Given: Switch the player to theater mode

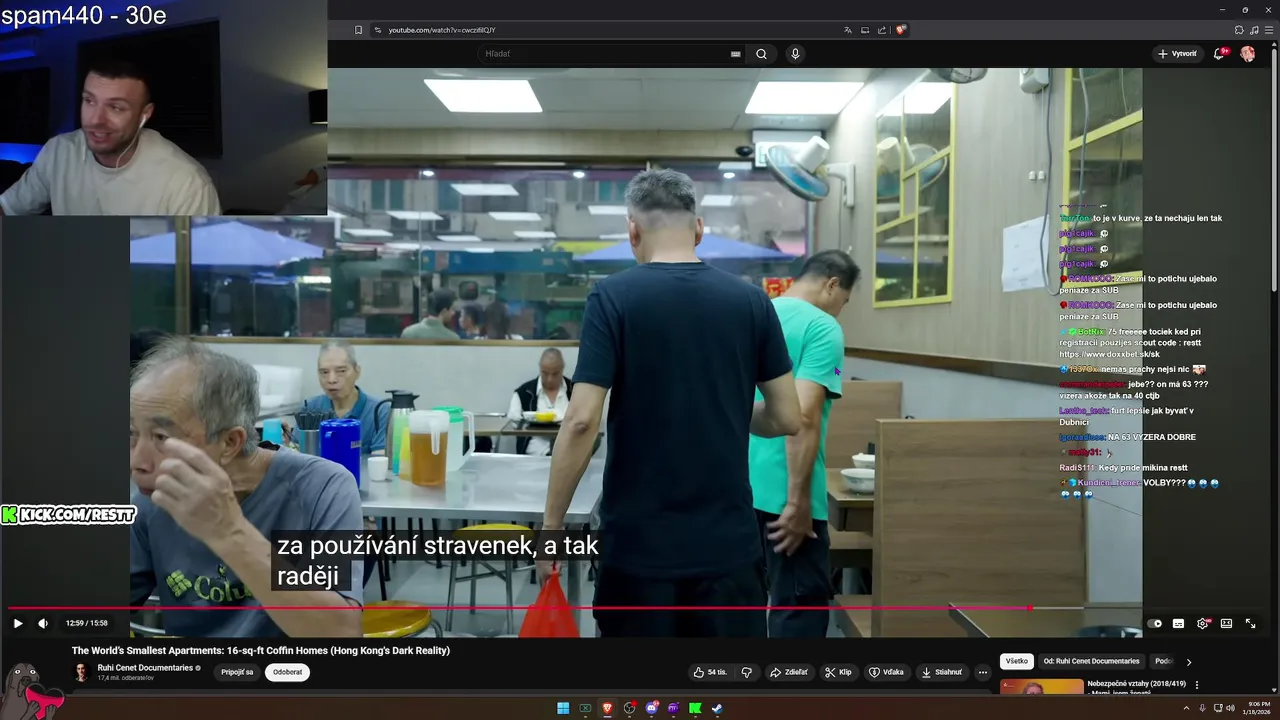Looking at the screenshot, I should tap(1226, 623).
